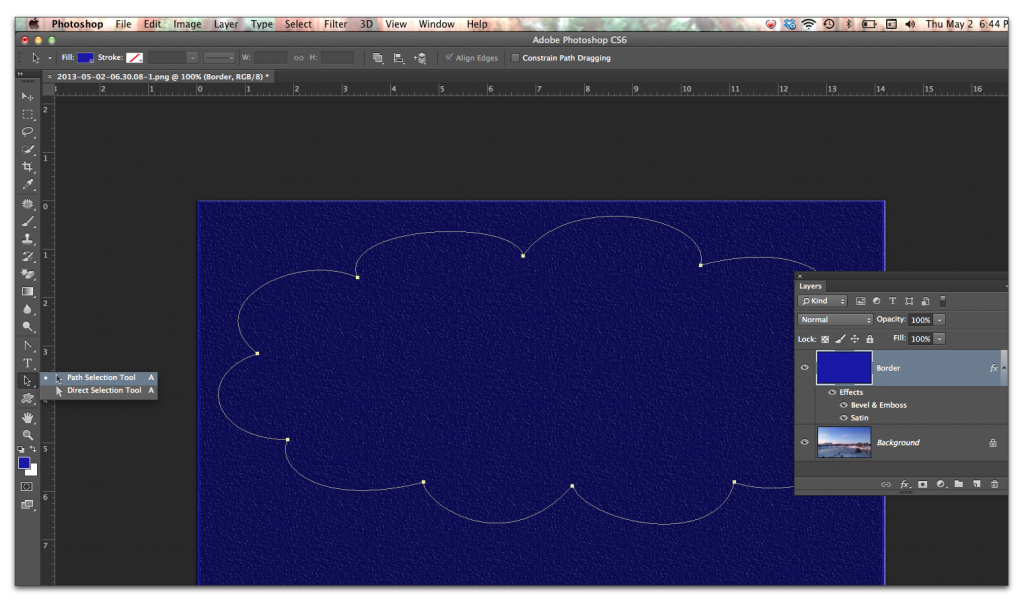
Task: Select the Spot Healing Brush tool
Action: click(27, 204)
